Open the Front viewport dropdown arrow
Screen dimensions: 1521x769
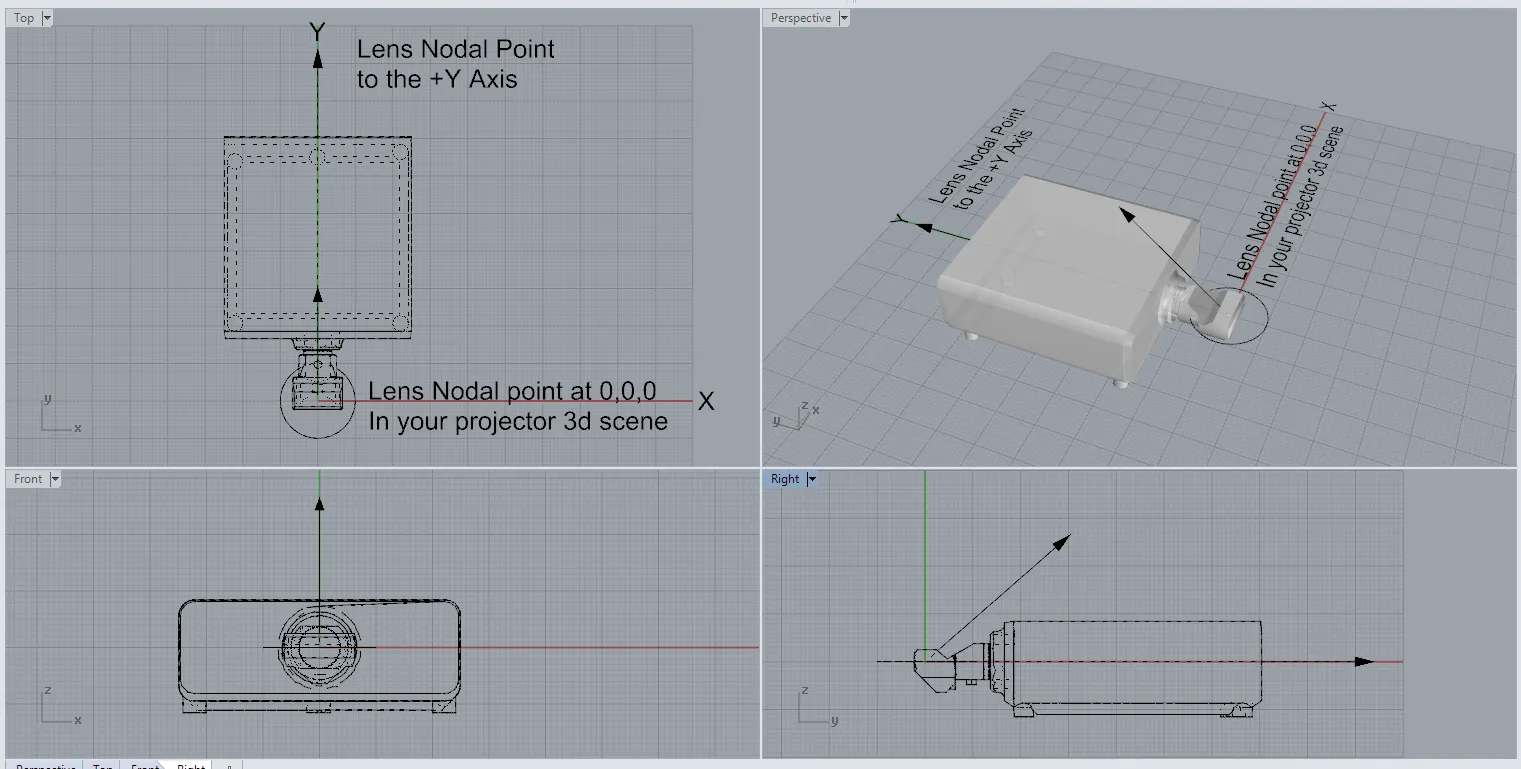55,479
